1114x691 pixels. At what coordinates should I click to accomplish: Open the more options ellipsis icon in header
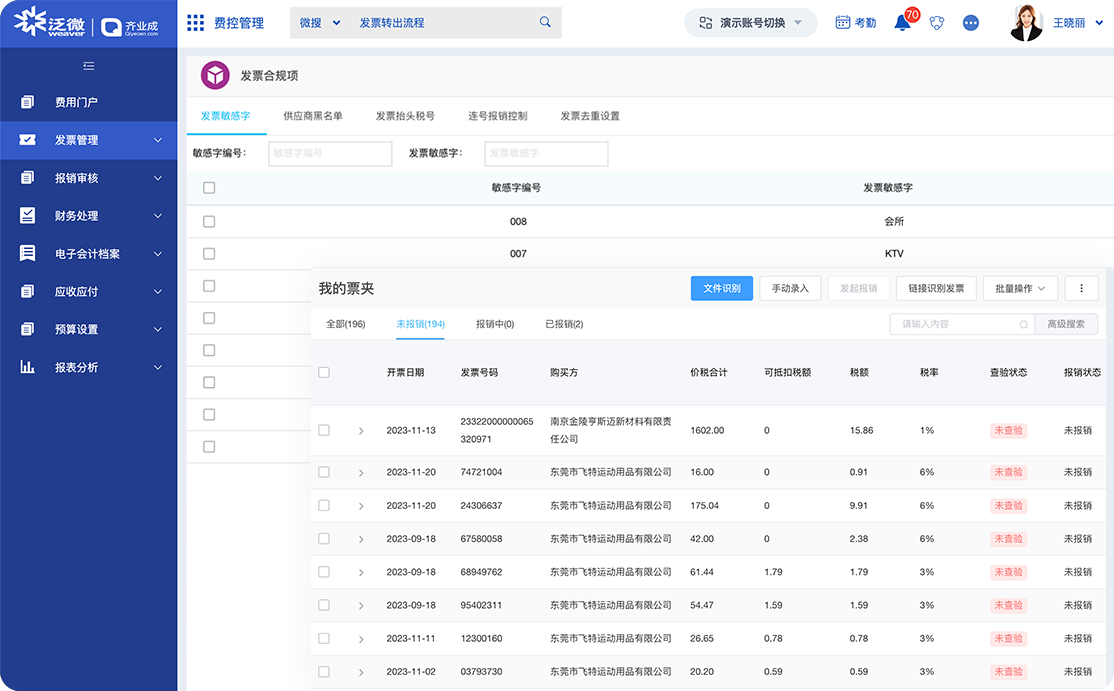coord(970,22)
